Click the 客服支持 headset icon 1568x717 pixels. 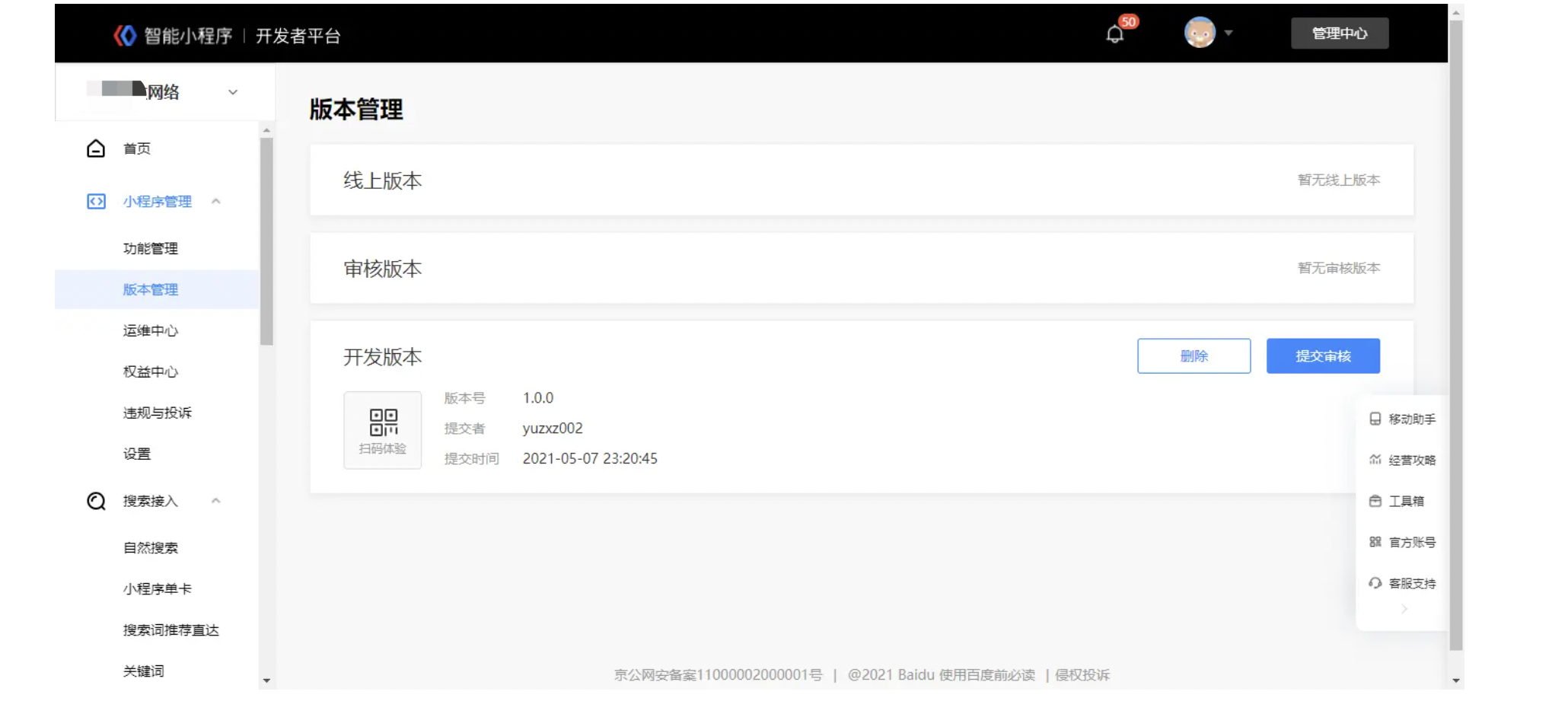point(1375,583)
